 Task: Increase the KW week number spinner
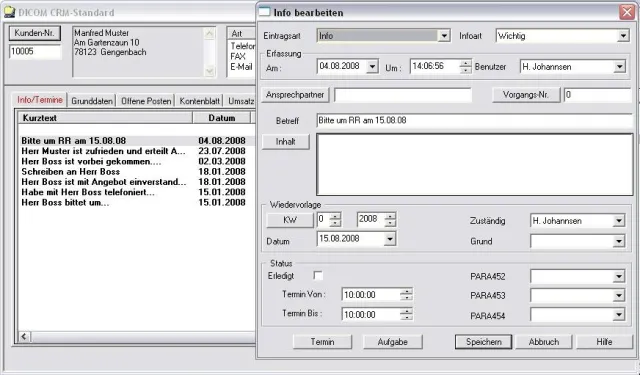[x=335, y=216]
